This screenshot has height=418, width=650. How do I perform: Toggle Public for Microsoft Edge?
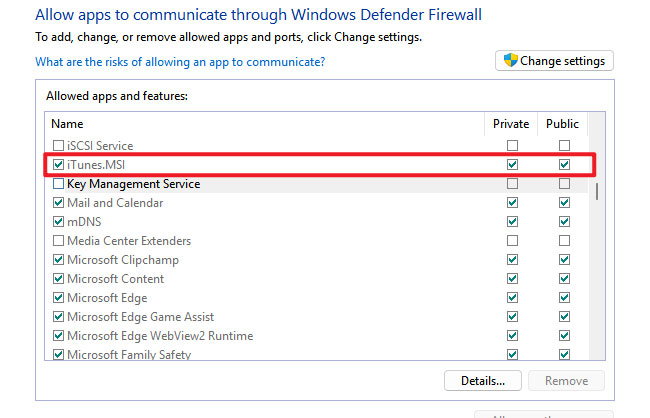(x=564, y=298)
